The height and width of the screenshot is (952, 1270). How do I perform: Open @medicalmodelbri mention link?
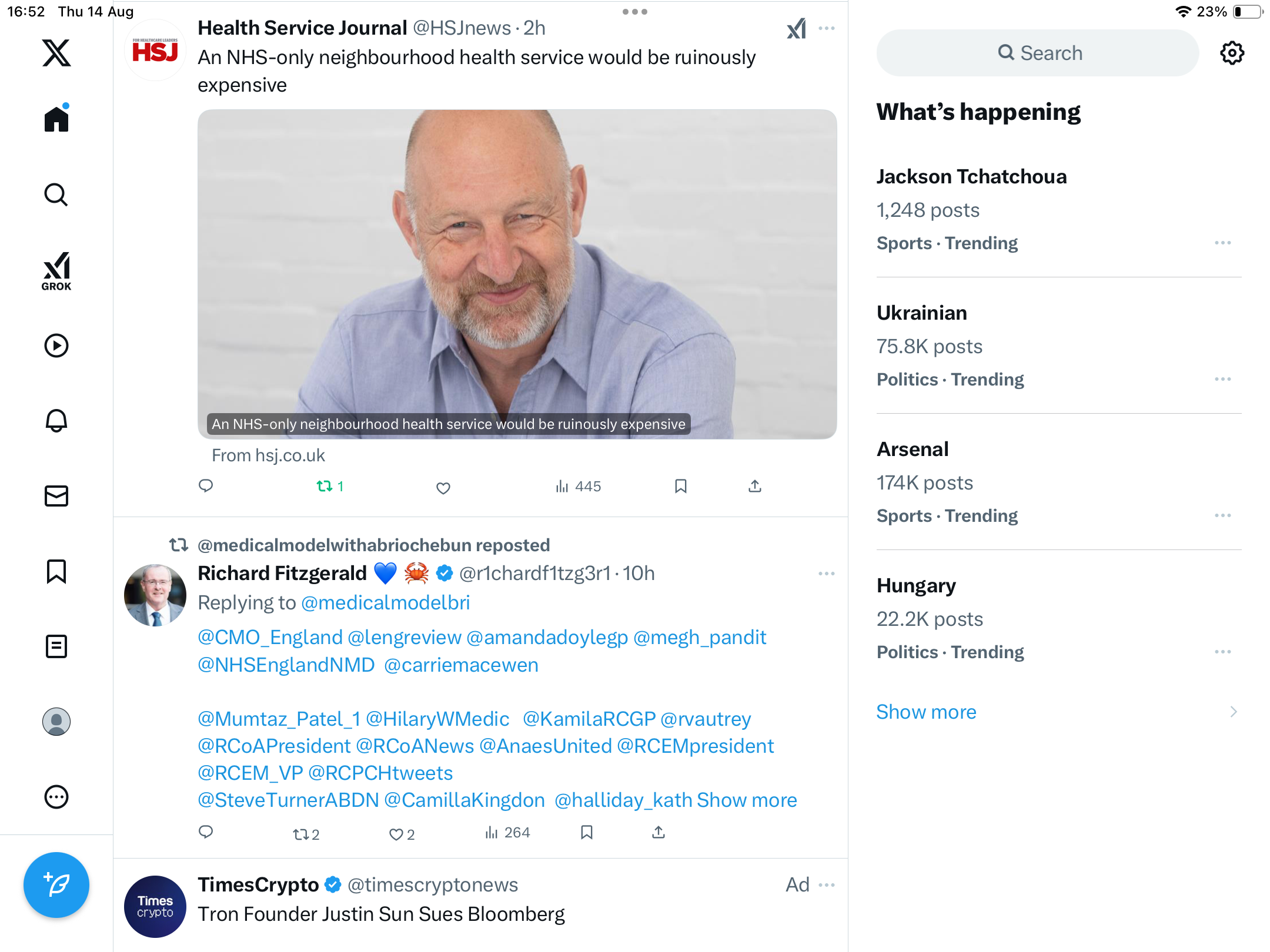coord(385,602)
